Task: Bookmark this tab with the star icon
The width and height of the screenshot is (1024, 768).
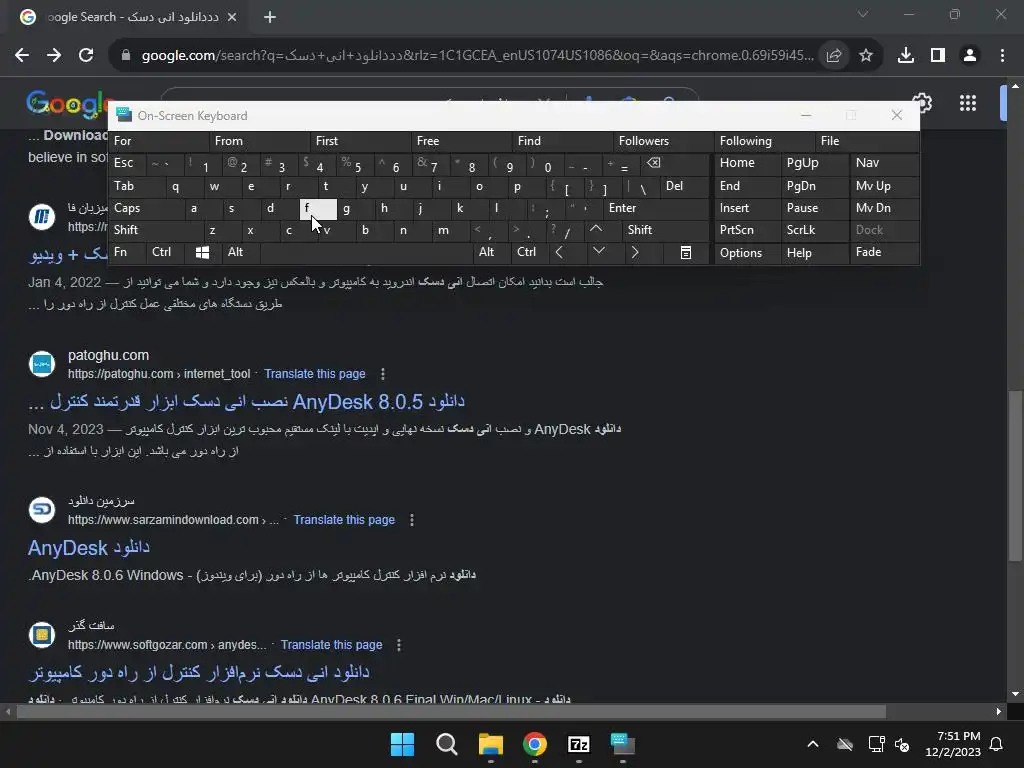Action: (866, 56)
